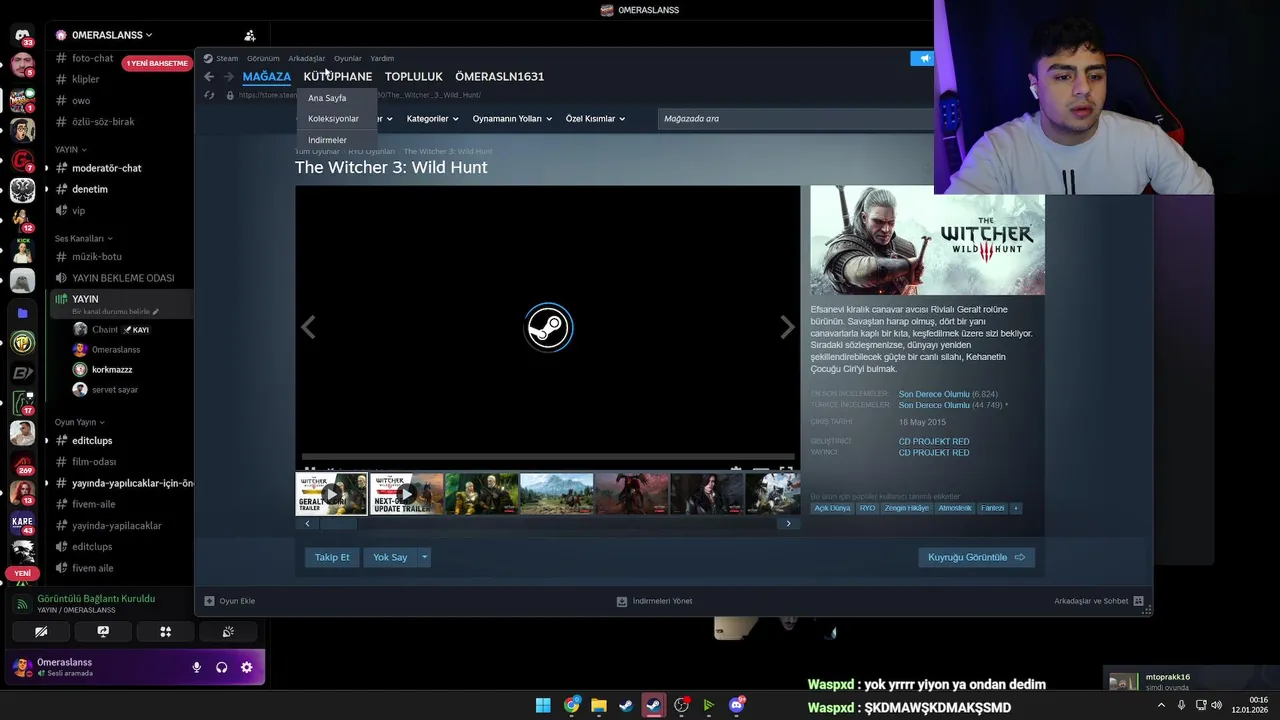Click the Steam loading logo in player
1280x720 pixels.
tap(548, 327)
